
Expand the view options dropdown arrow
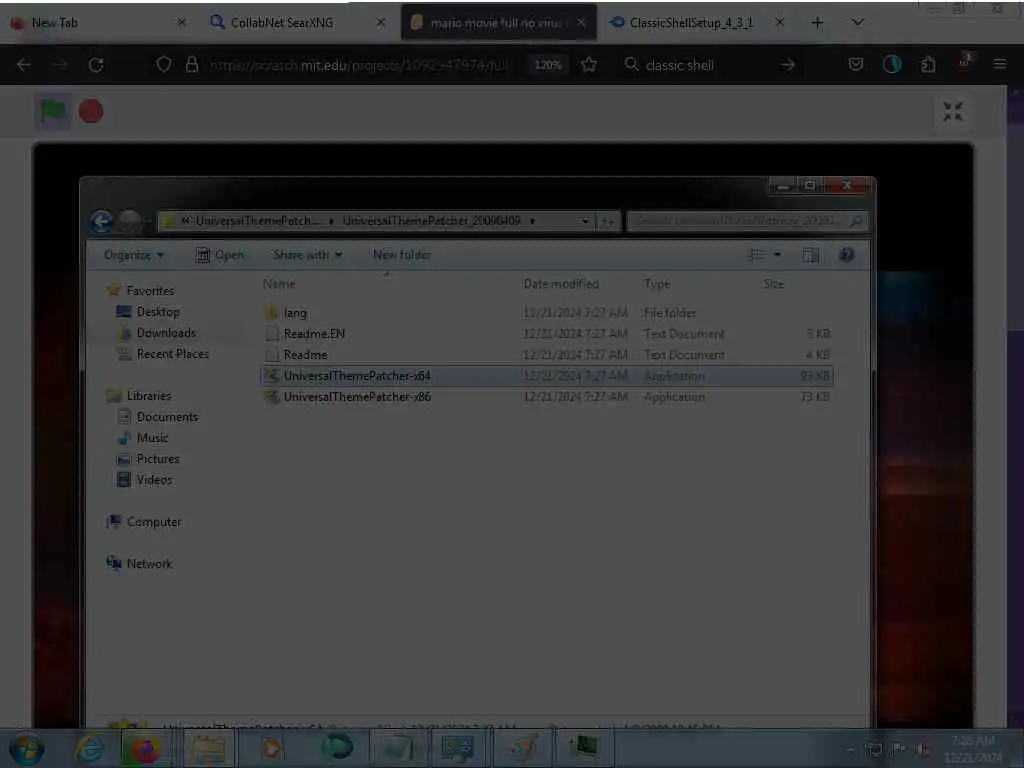pos(777,255)
